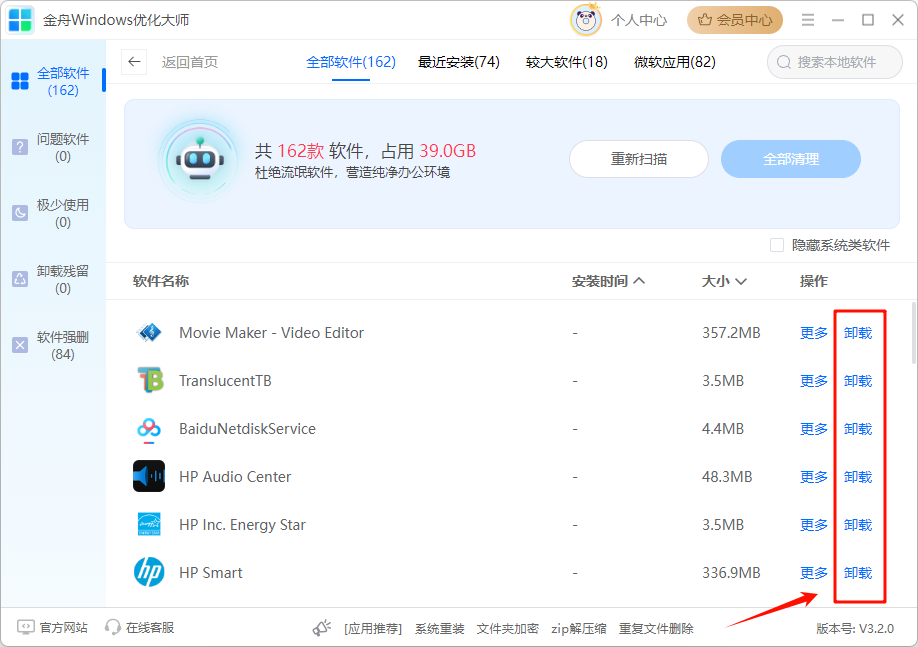Viewport: 918px width, 647px height.
Task: Click the 版本号: V3.2.0 text
Action: (855, 629)
